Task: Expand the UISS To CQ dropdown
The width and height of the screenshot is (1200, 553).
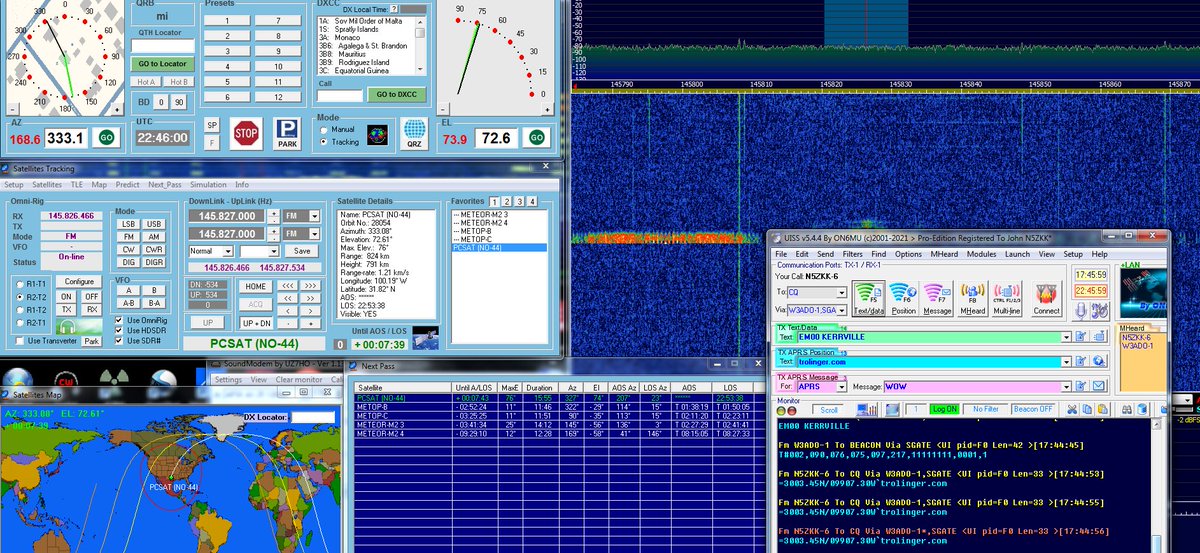Action: (x=841, y=293)
